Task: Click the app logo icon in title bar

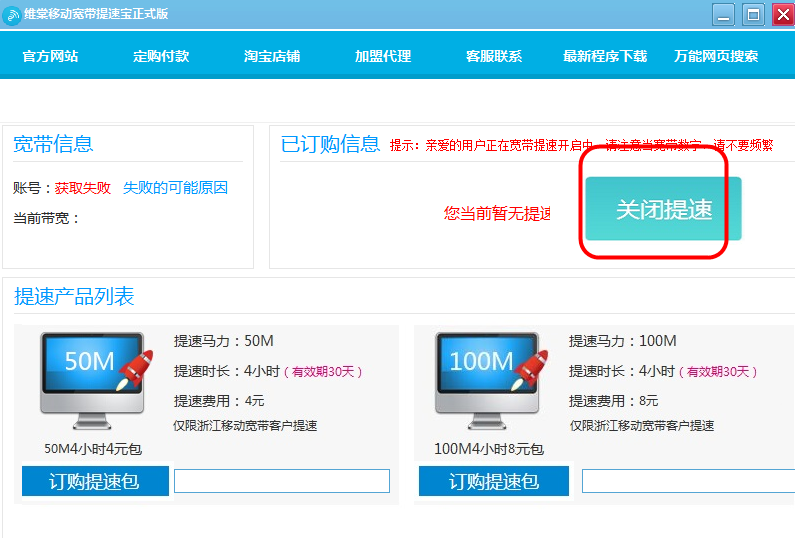Action: (12, 14)
